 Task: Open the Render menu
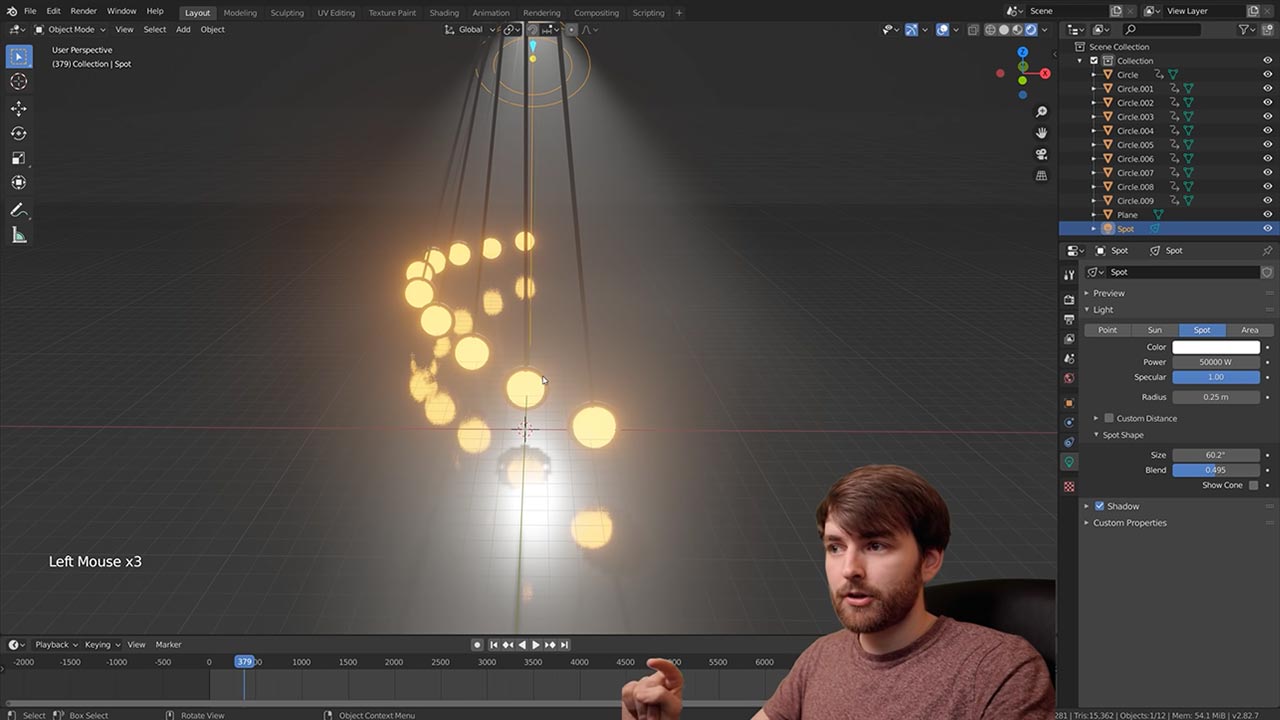pos(83,11)
